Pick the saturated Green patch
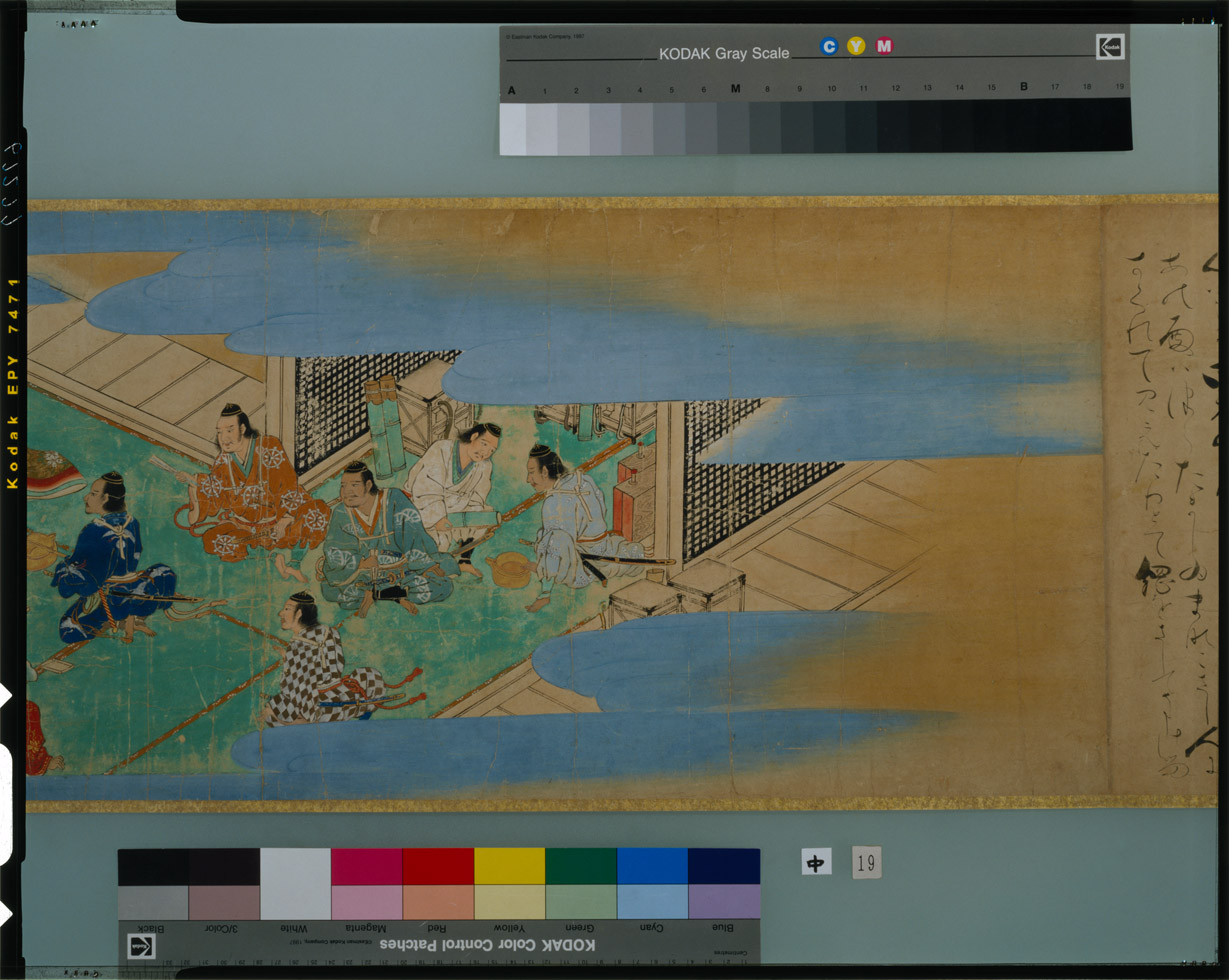Viewport: 1229px width, 980px height. coord(581,867)
